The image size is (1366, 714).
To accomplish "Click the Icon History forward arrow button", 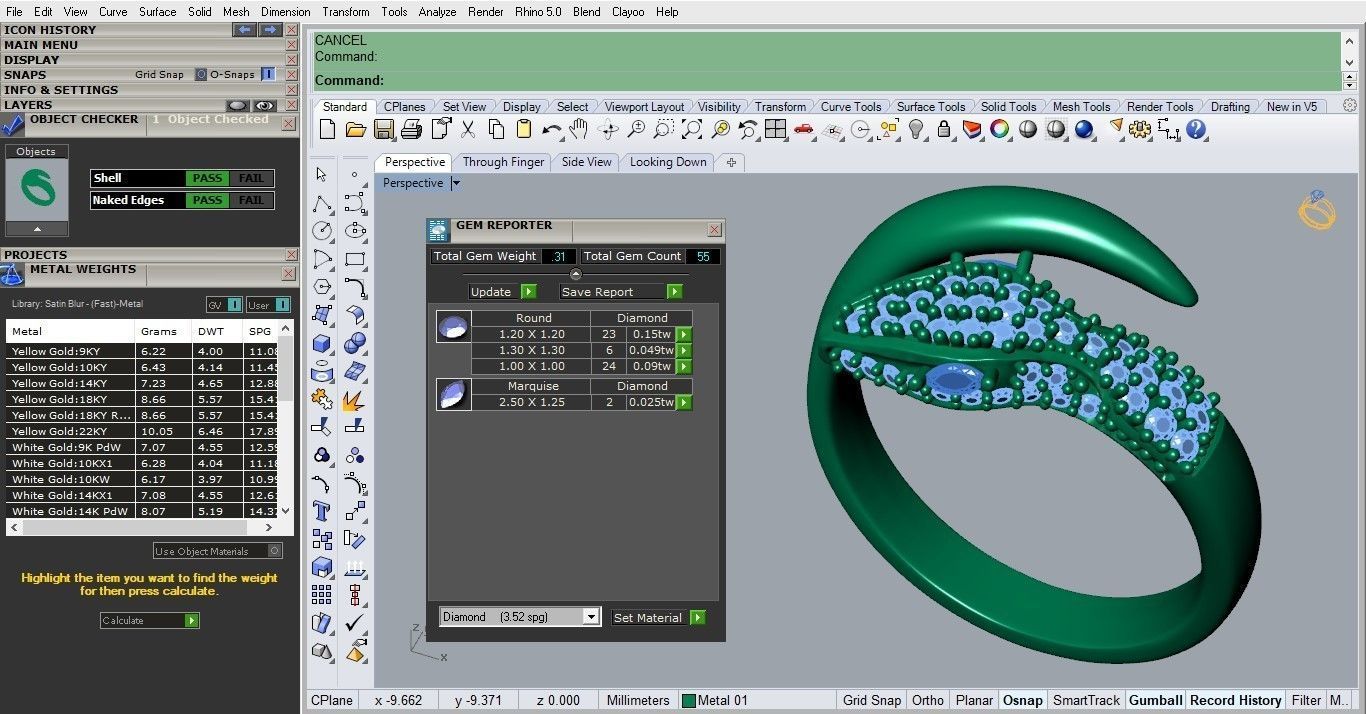I will [x=270, y=30].
